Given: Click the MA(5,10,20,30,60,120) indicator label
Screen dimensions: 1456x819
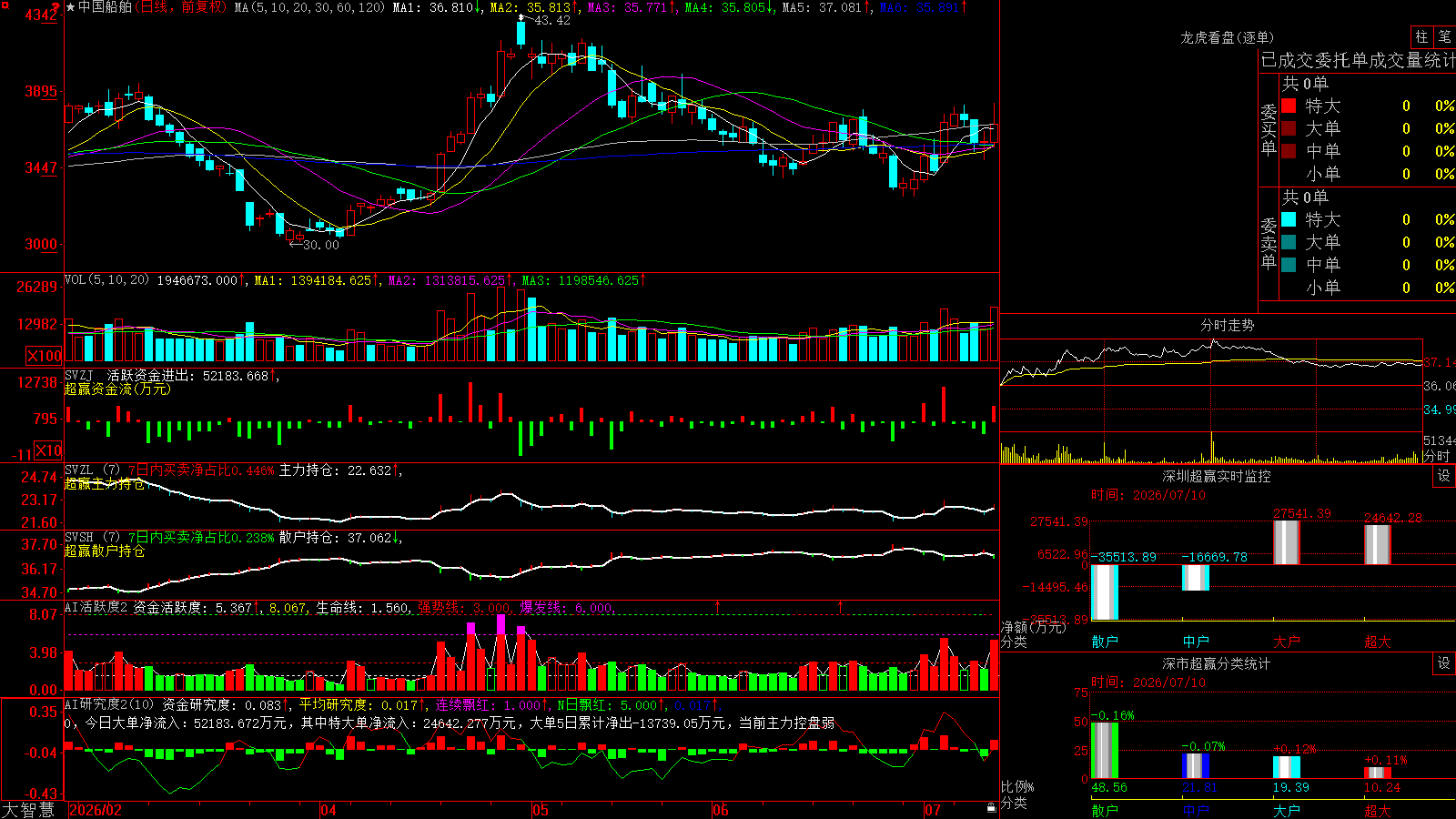Looking at the screenshot, I should click(x=310, y=7).
